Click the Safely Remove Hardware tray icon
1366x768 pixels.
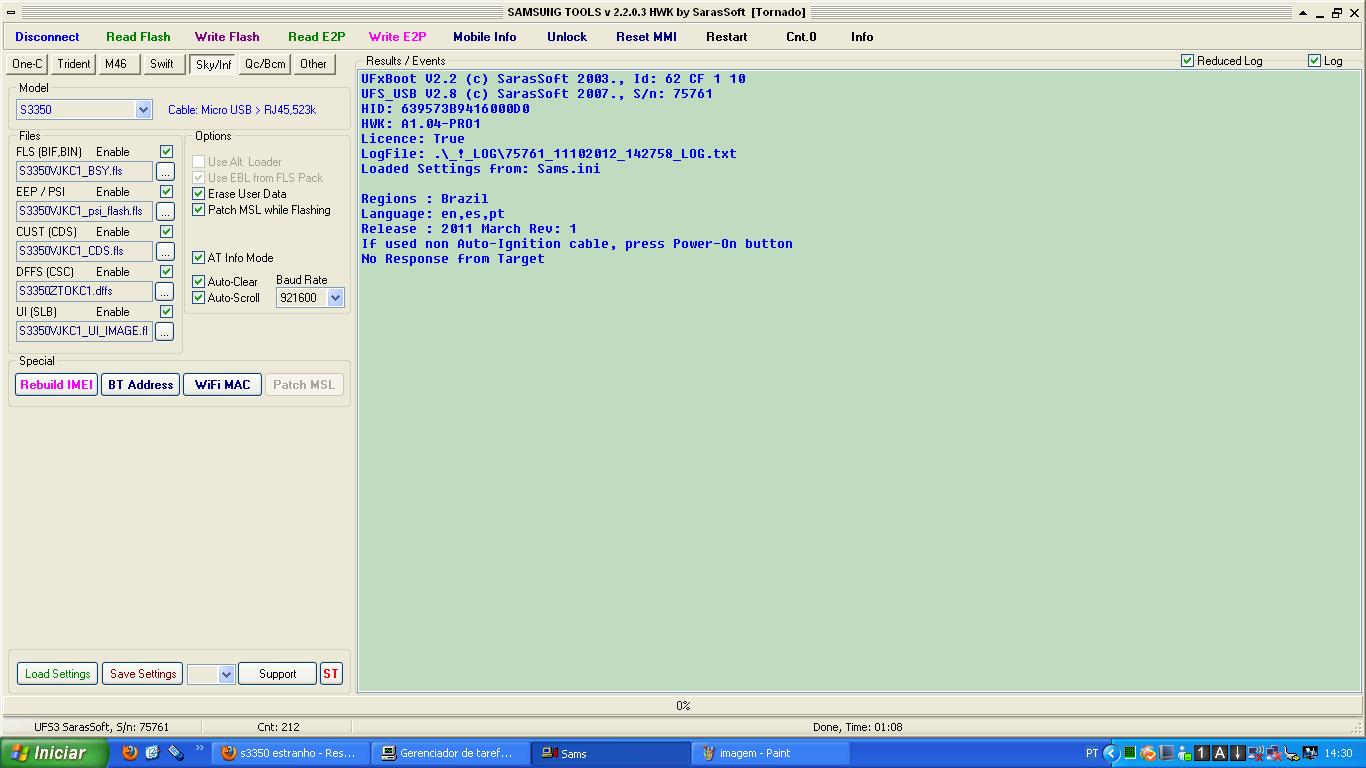tap(1292, 753)
